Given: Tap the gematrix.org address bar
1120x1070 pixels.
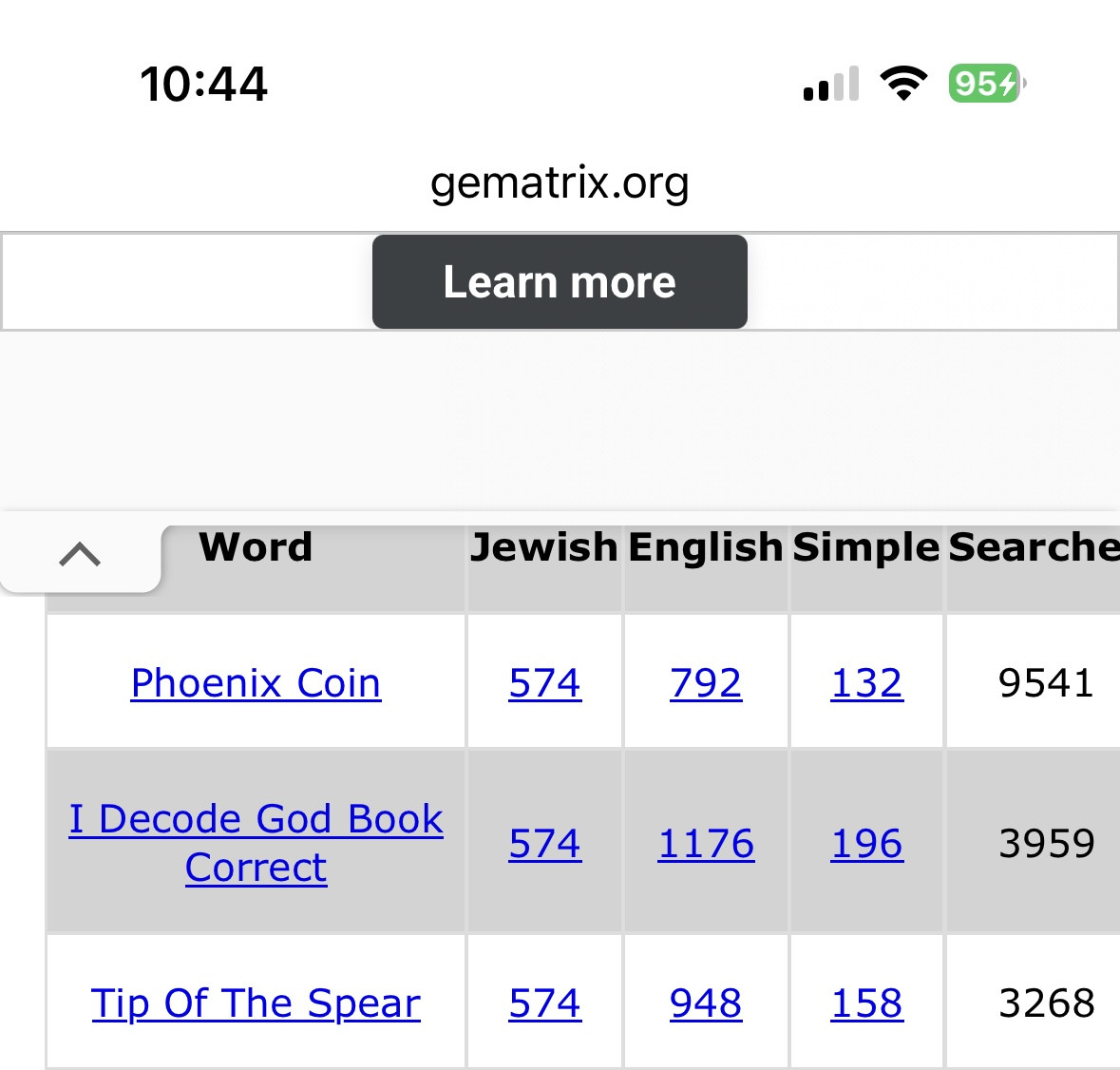Looking at the screenshot, I should coord(560,182).
